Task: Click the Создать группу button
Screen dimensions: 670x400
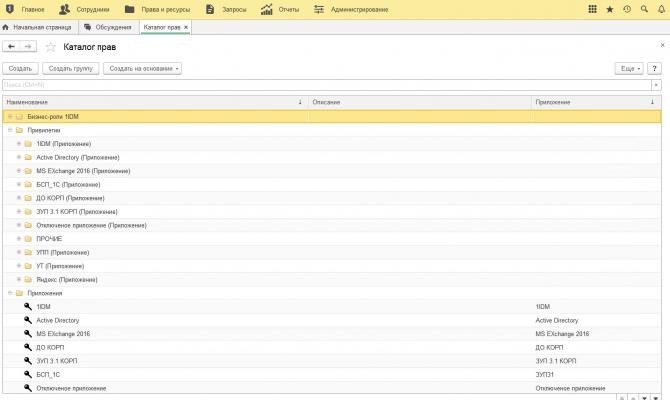Action: [x=71, y=68]
